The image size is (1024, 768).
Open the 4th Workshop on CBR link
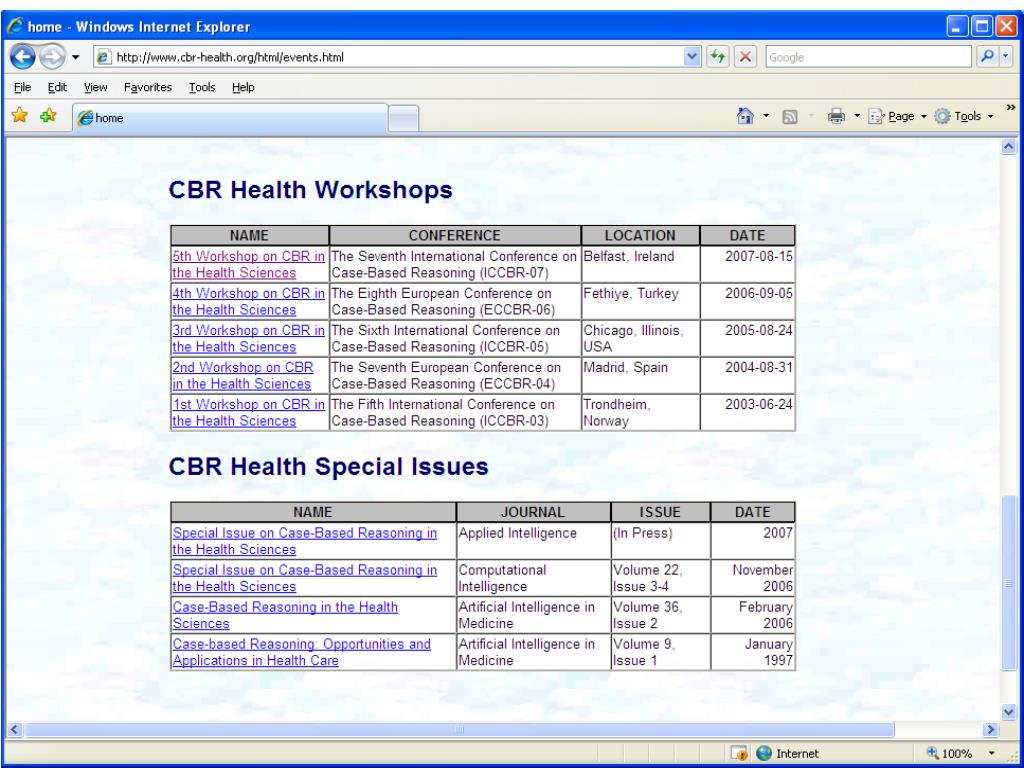[x=248, y=302]
